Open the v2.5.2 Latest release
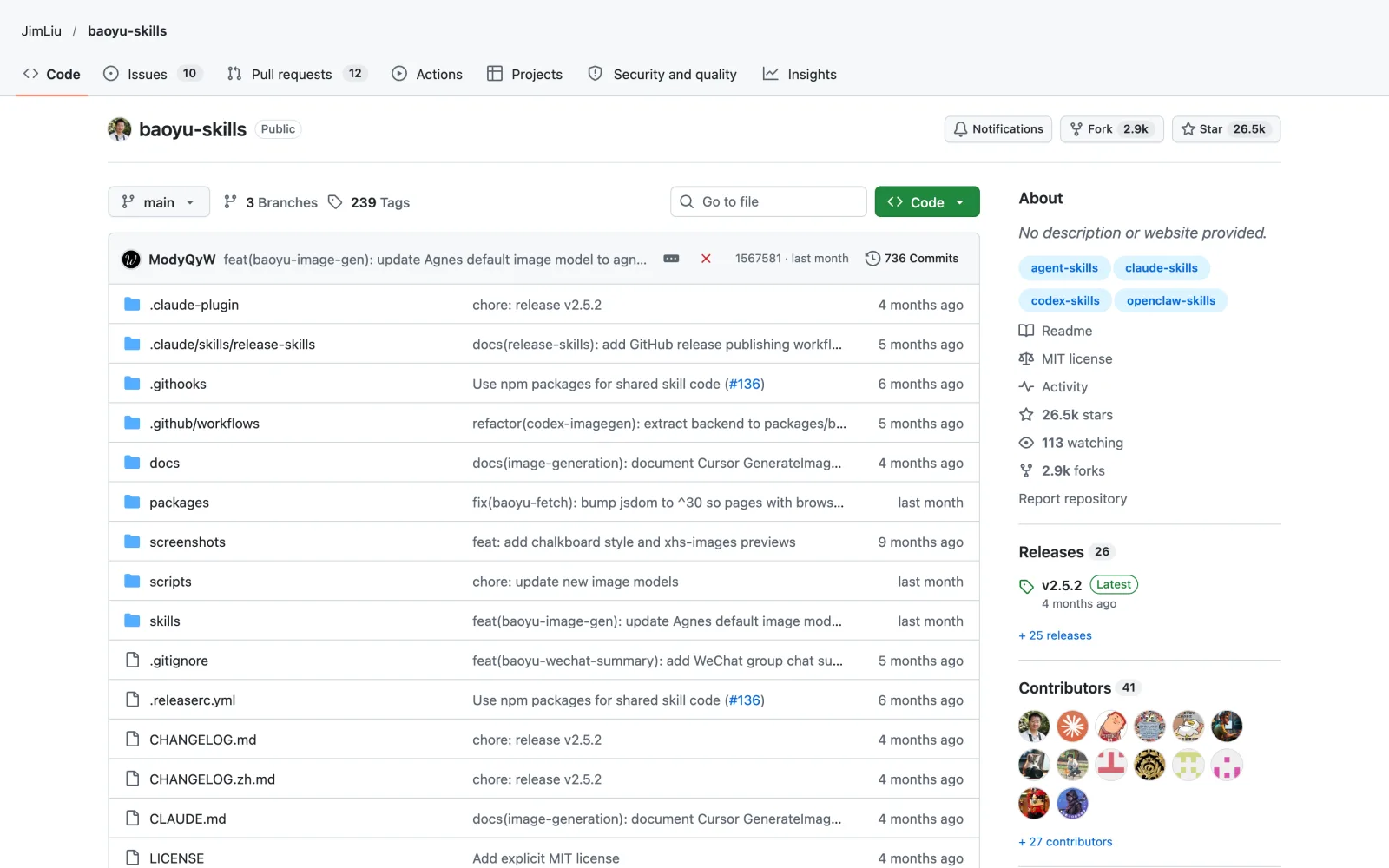1389x868 pixels. click(1079, 585)
